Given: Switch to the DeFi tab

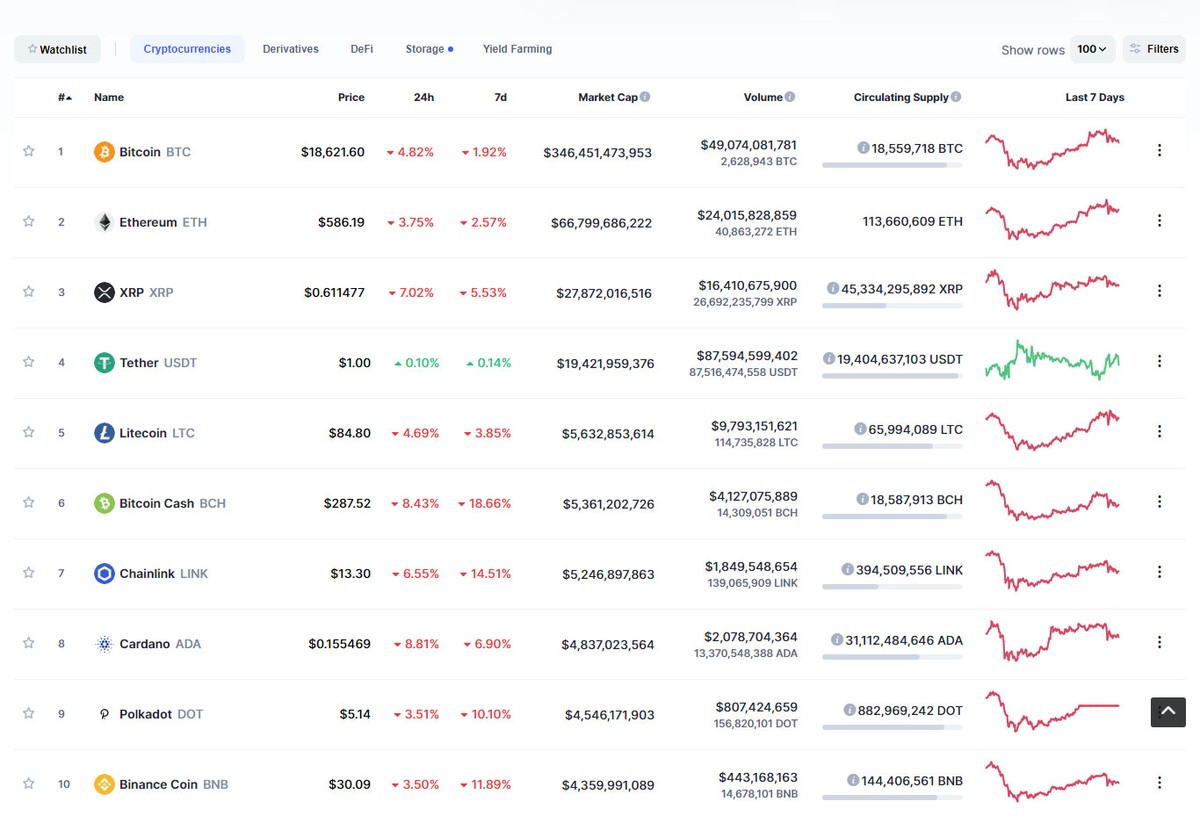Looking at the screenshot, I should [362, 49].
